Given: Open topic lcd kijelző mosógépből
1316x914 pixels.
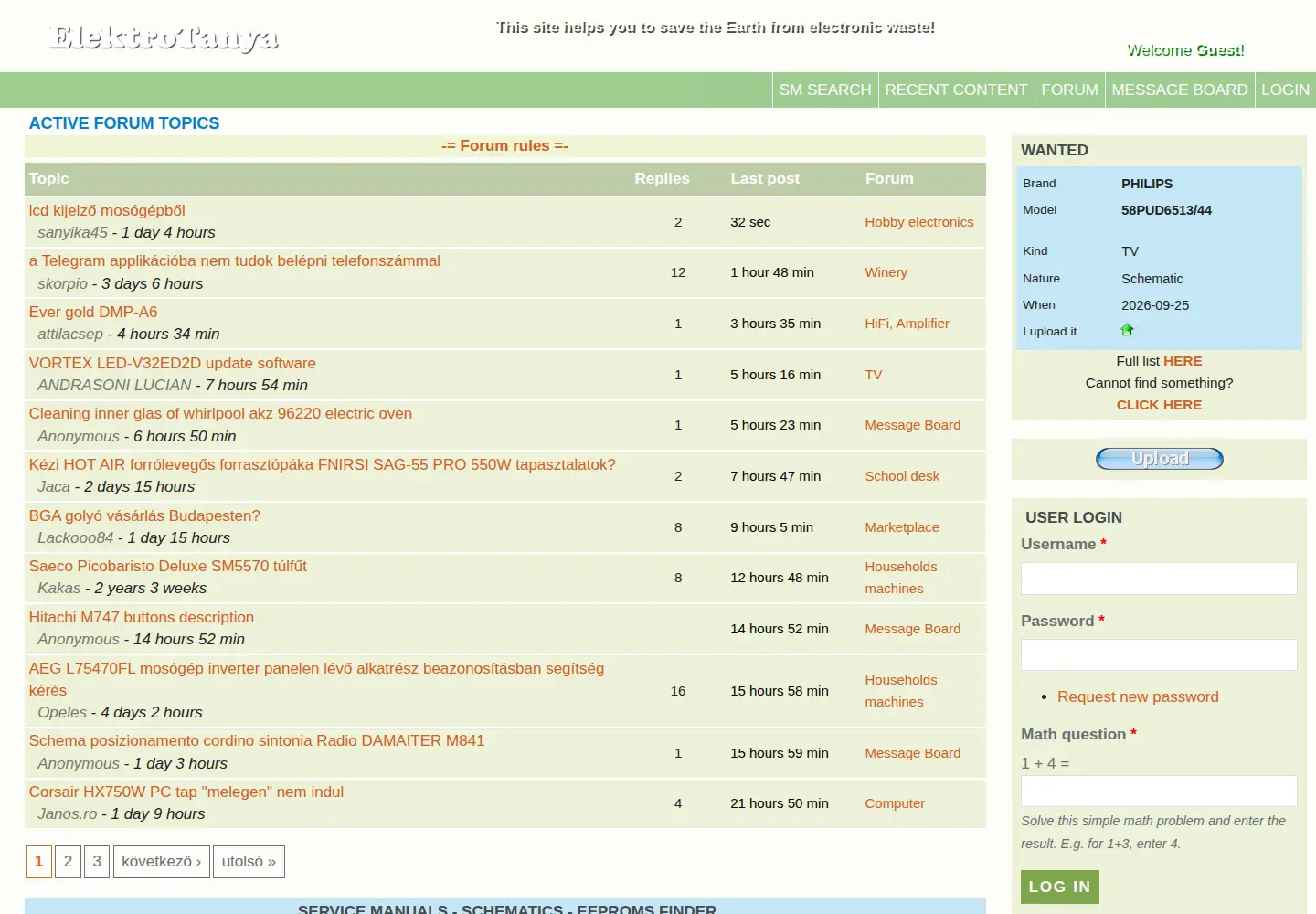Looking at the screenshot, I should 107,210.
